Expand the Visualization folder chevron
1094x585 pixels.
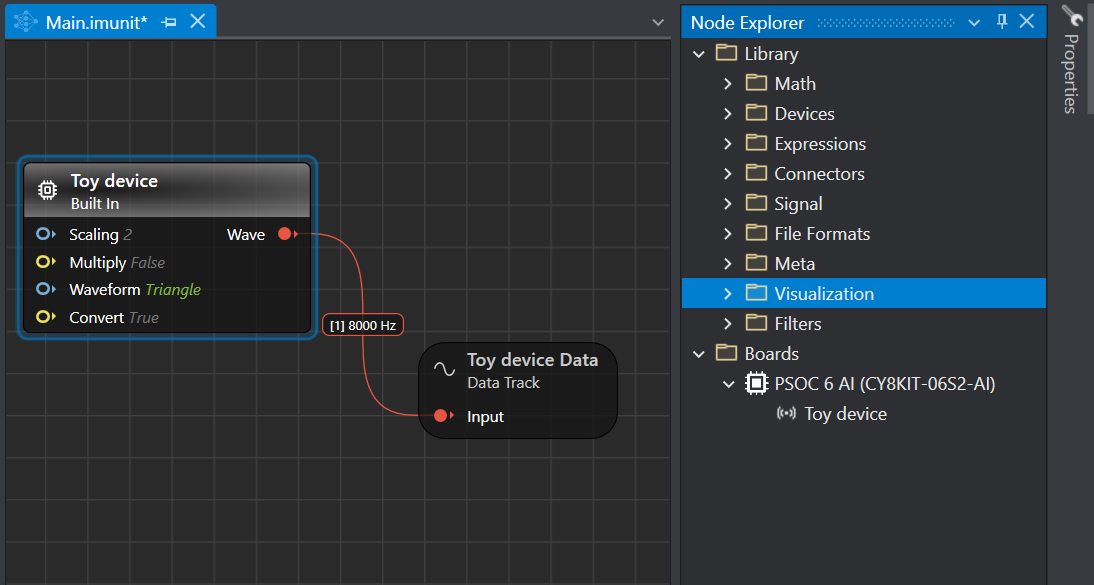(728, 294)
